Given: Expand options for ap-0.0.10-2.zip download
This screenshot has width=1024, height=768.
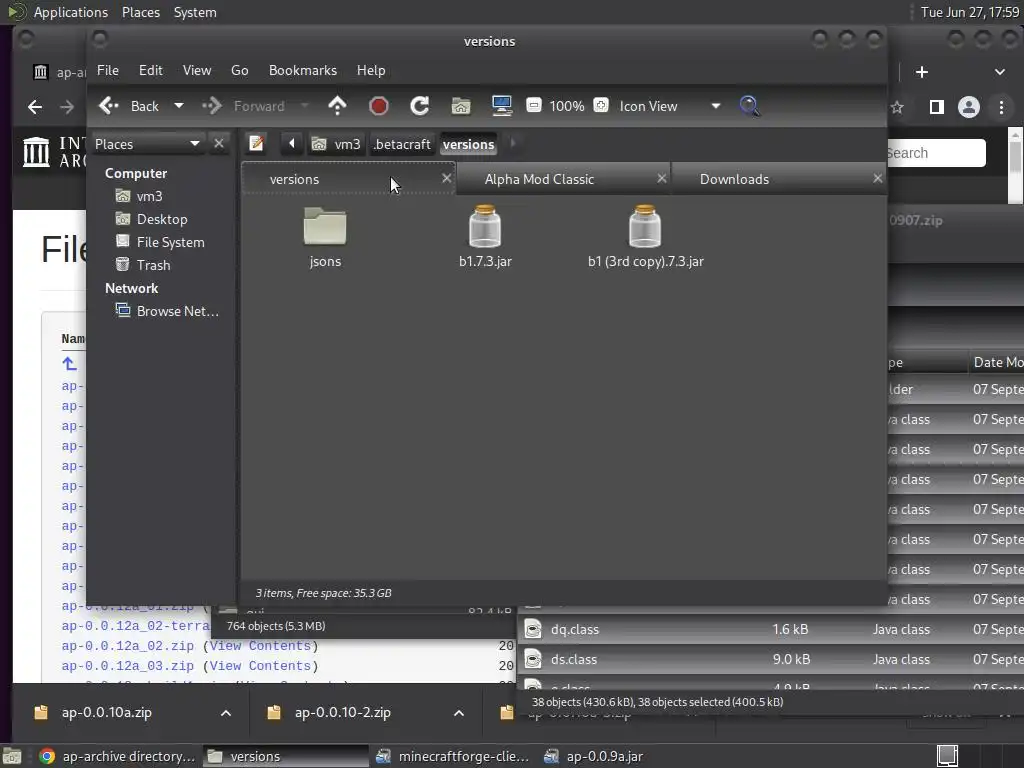Looking at the screenshot, I should [458, 712].
